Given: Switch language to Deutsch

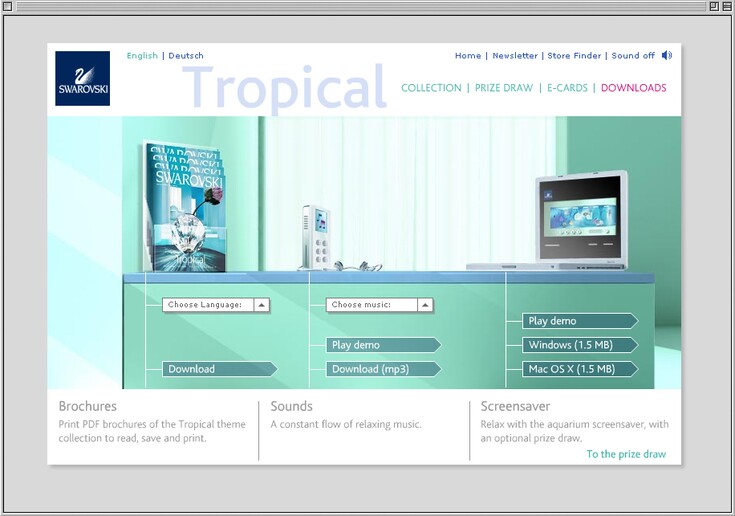Looking at the screenshot, I should tap(186, 55).
